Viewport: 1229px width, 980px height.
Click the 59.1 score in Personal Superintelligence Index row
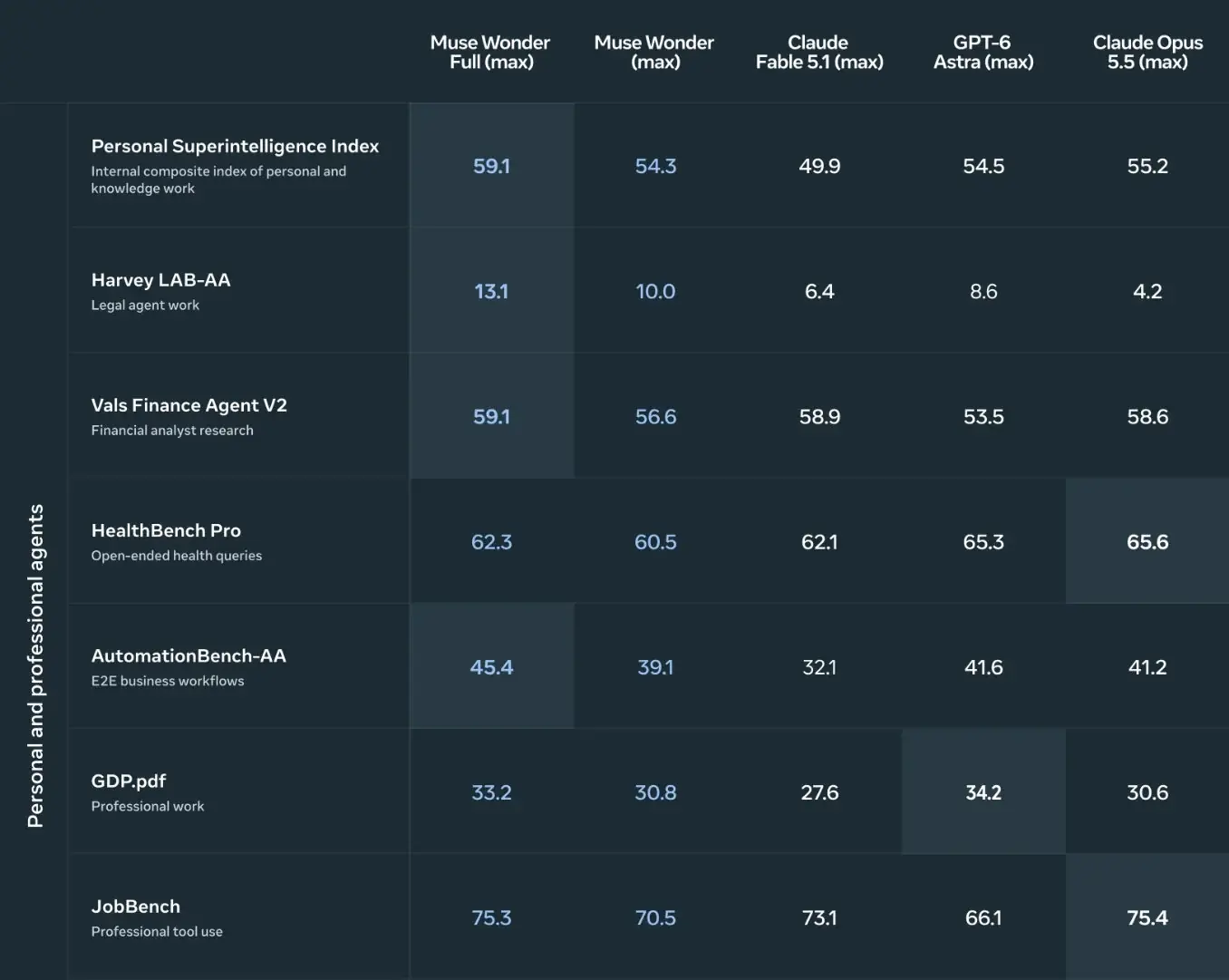coord(491,166)
